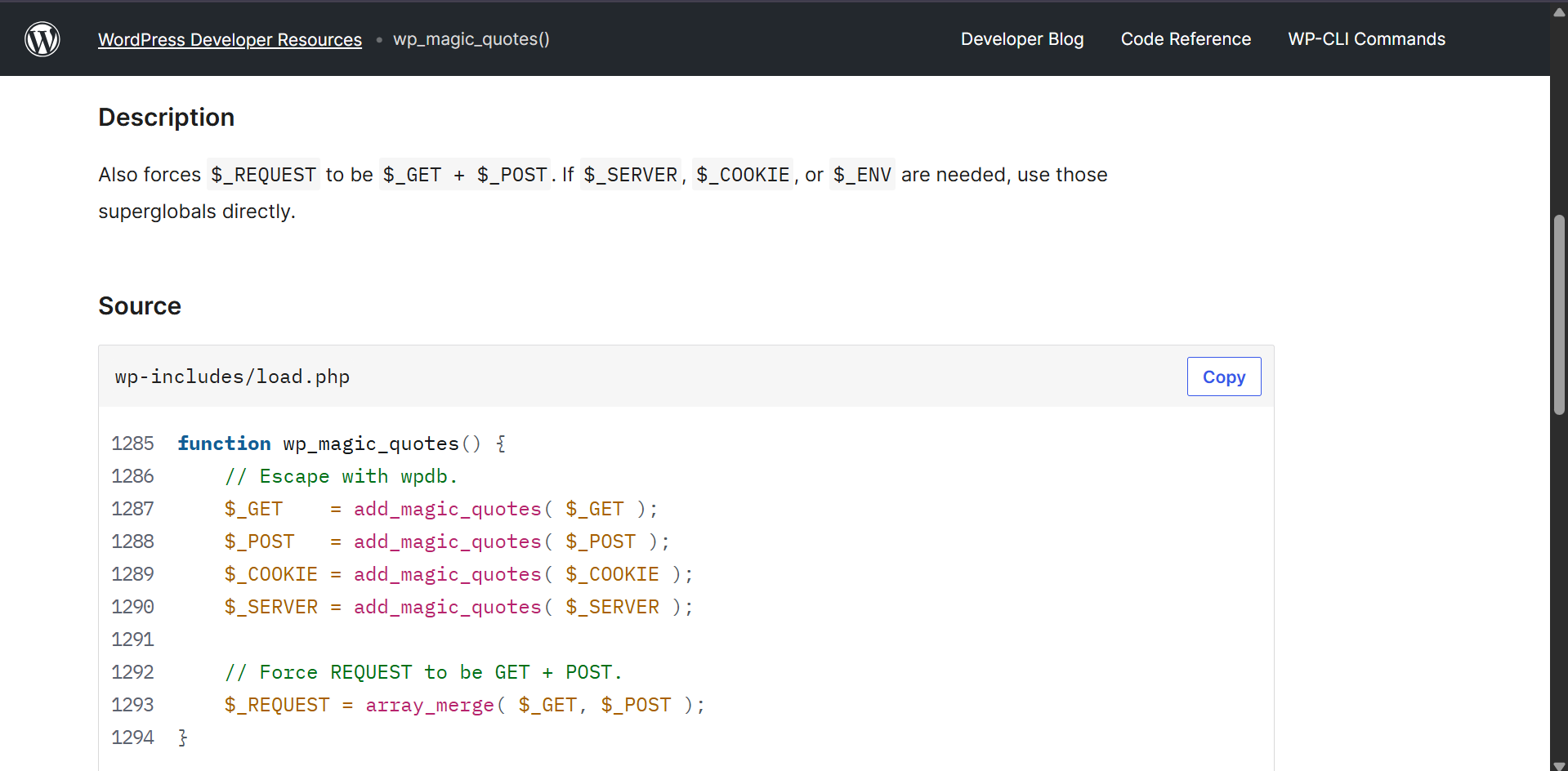Copy the source code with Copy button
Screen dimensions: 1568x771
[1224, 377]
